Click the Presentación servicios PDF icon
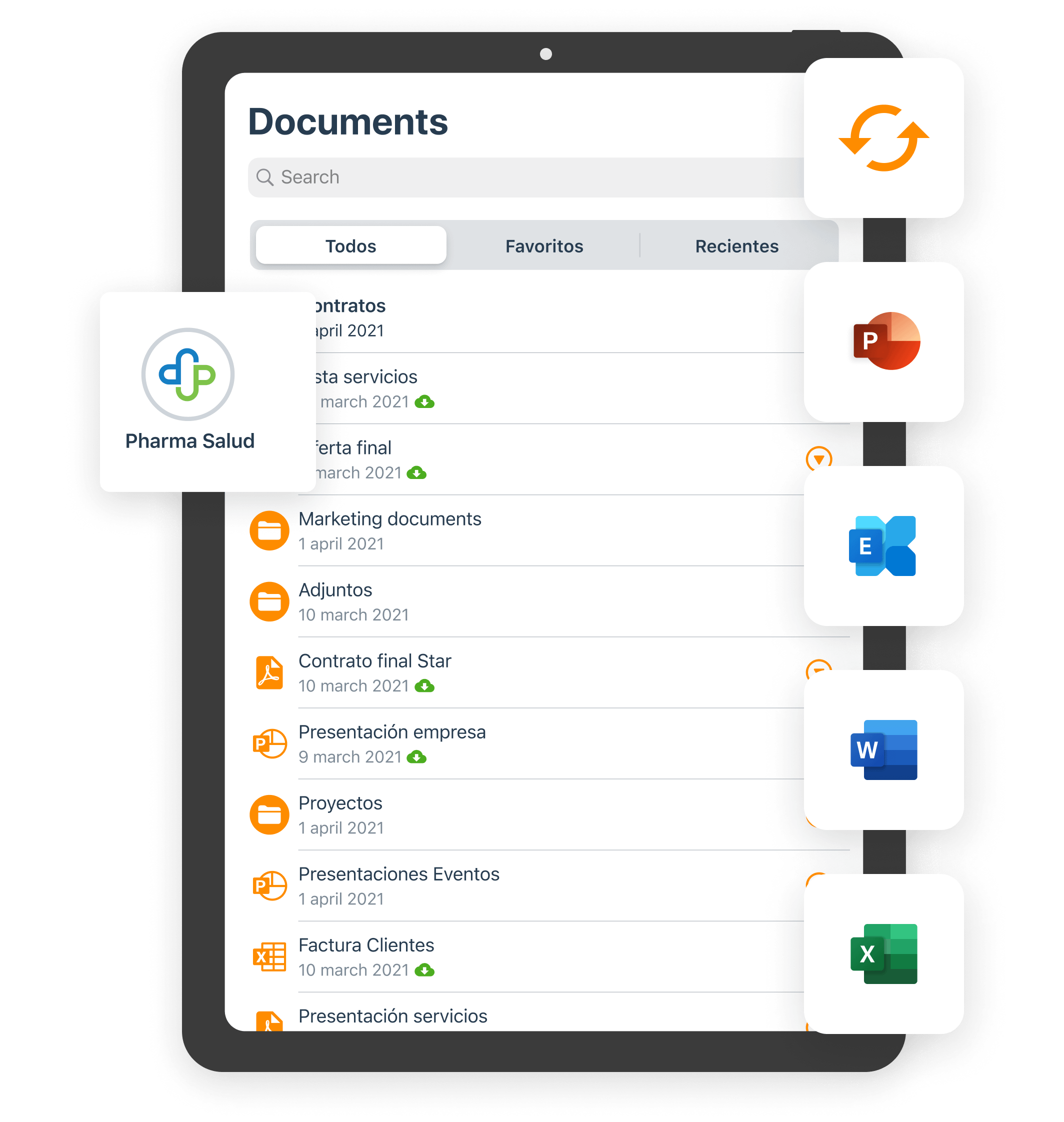This screenshot has height=1122, width=1064. click(x=269, y=1021)
